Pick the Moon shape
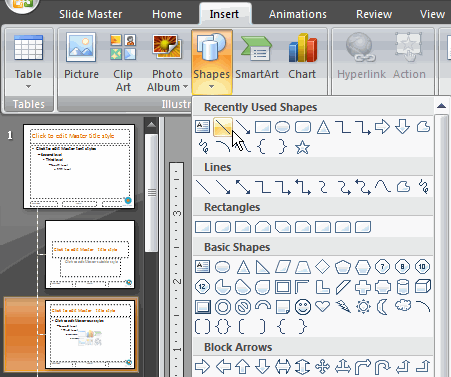 click(x=382, y=307)
